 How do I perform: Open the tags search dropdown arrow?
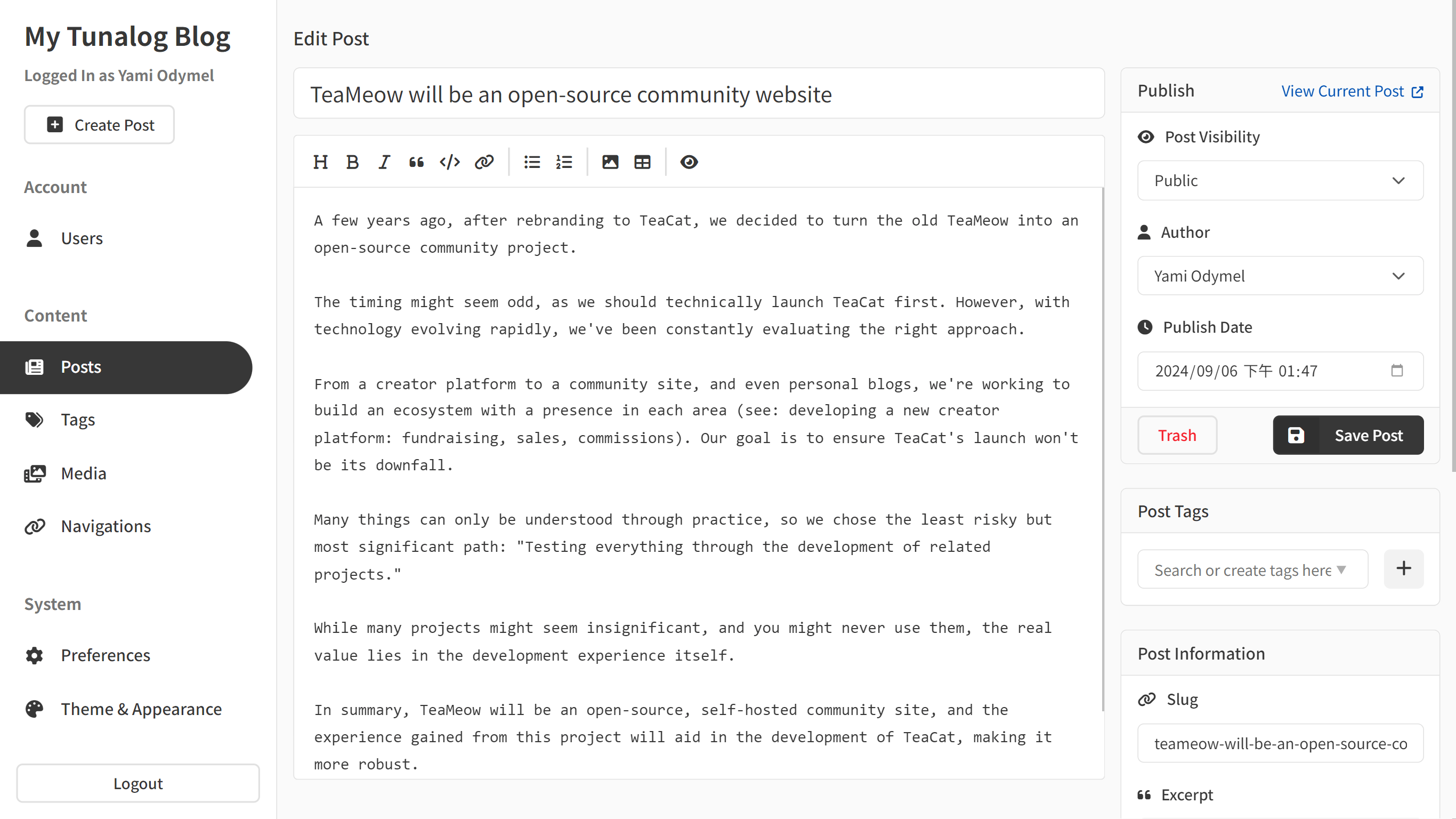pos(1341,569)
